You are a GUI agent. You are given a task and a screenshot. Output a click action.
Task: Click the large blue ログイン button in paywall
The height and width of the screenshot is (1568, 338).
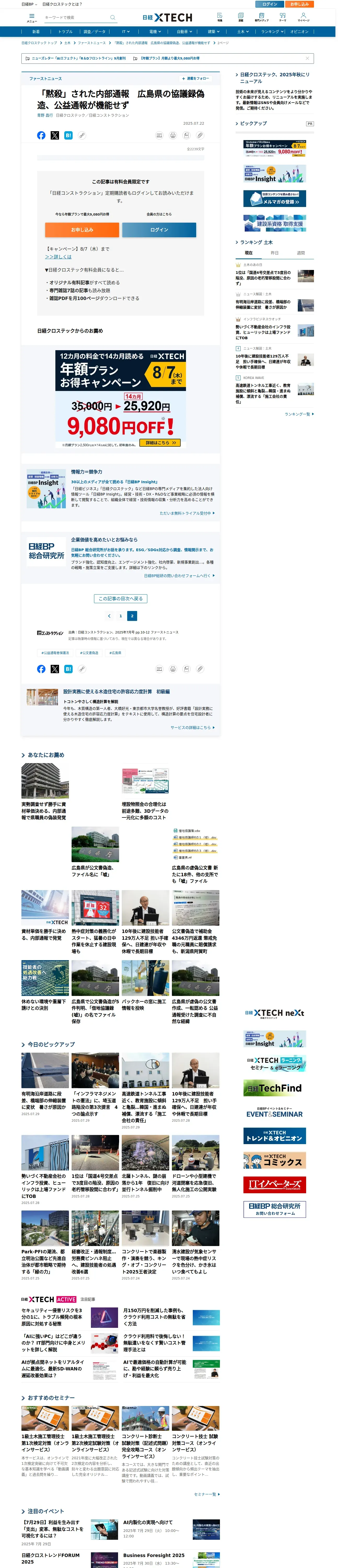click(x=159, y=229)
